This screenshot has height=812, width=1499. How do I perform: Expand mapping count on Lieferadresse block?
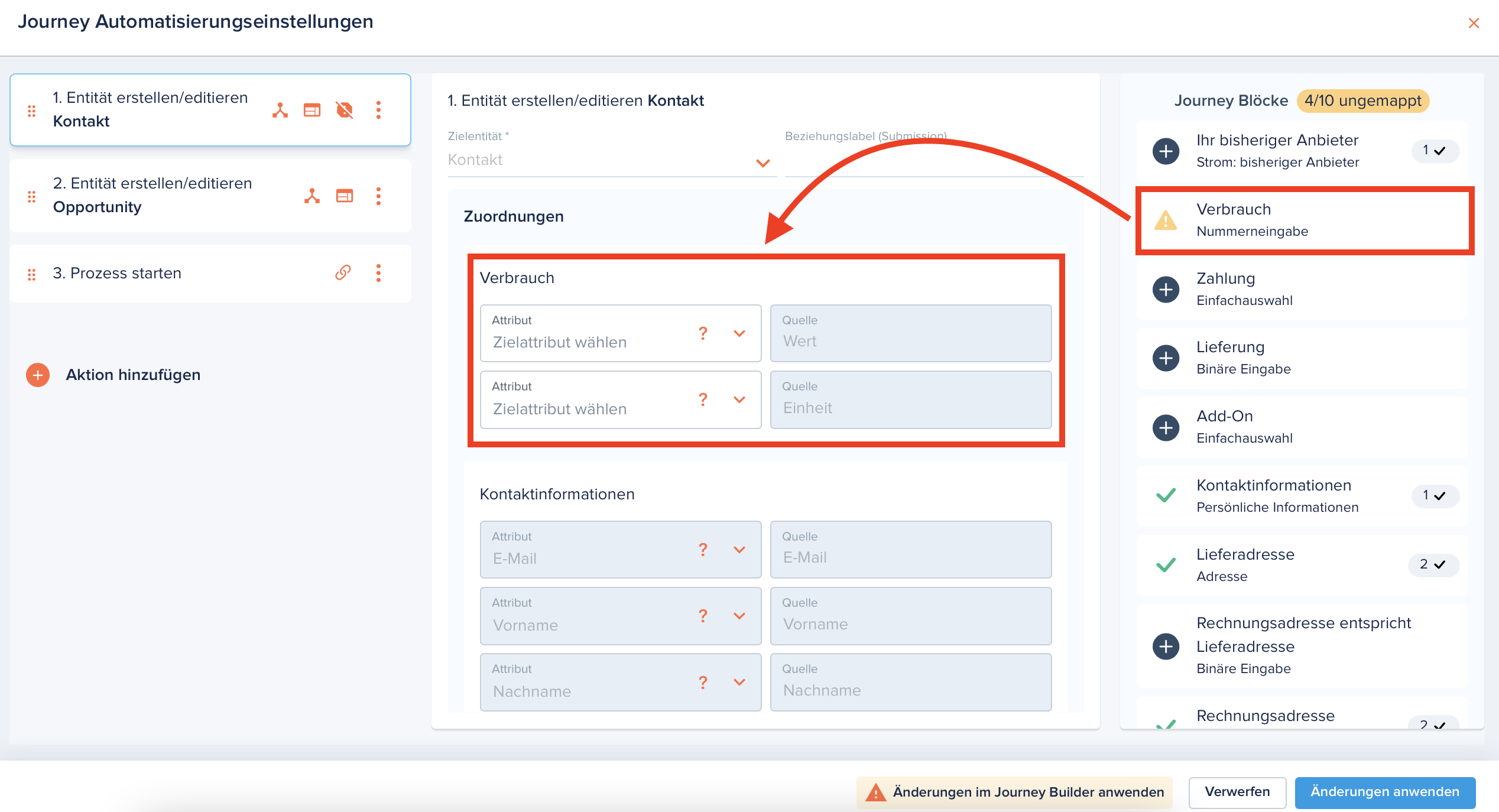(x=1433, y=564)
